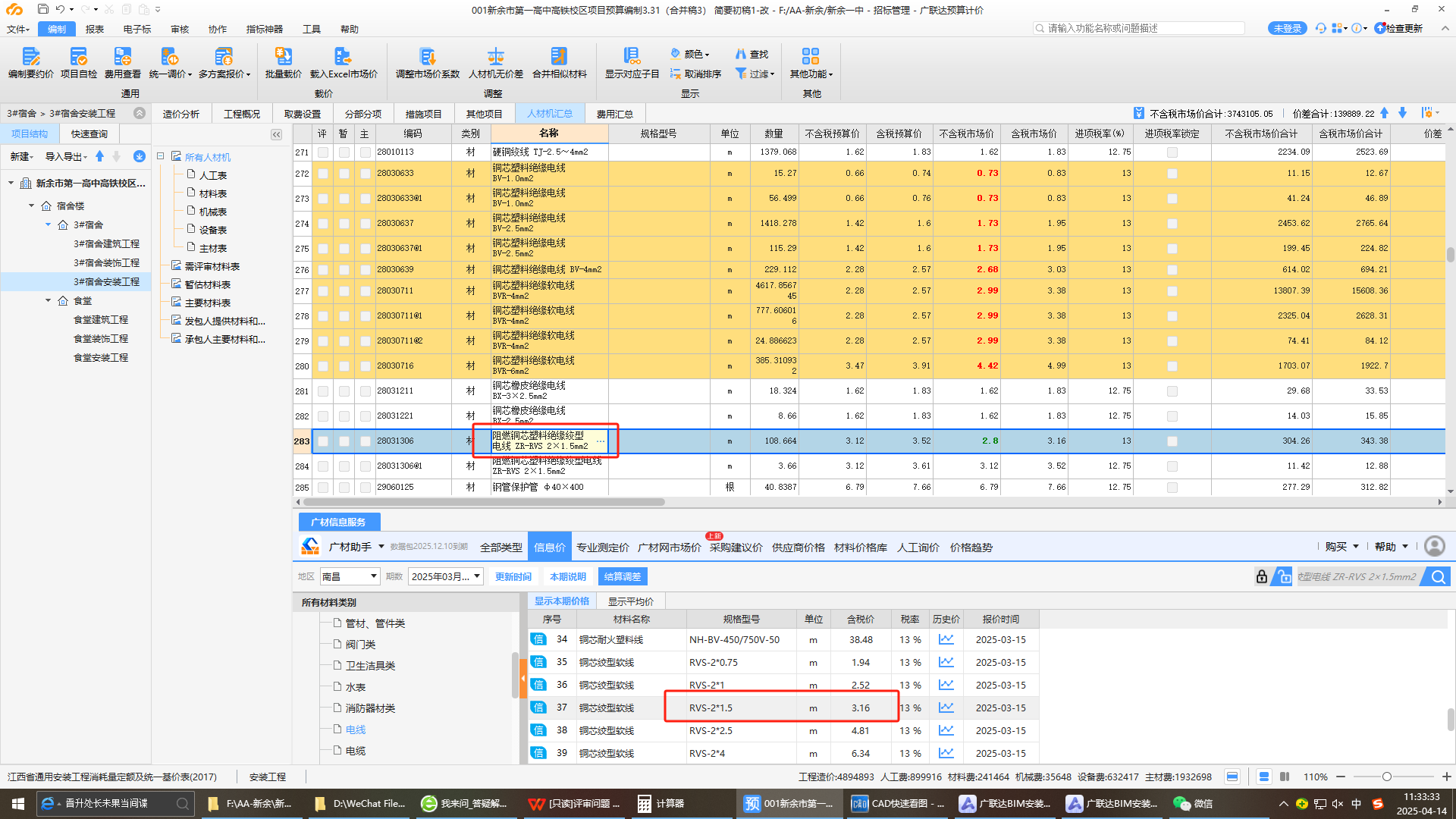Switch to 分部分项 tab
The height and width of the screenshot is (819, 1456).
click(x=363, y=114)
